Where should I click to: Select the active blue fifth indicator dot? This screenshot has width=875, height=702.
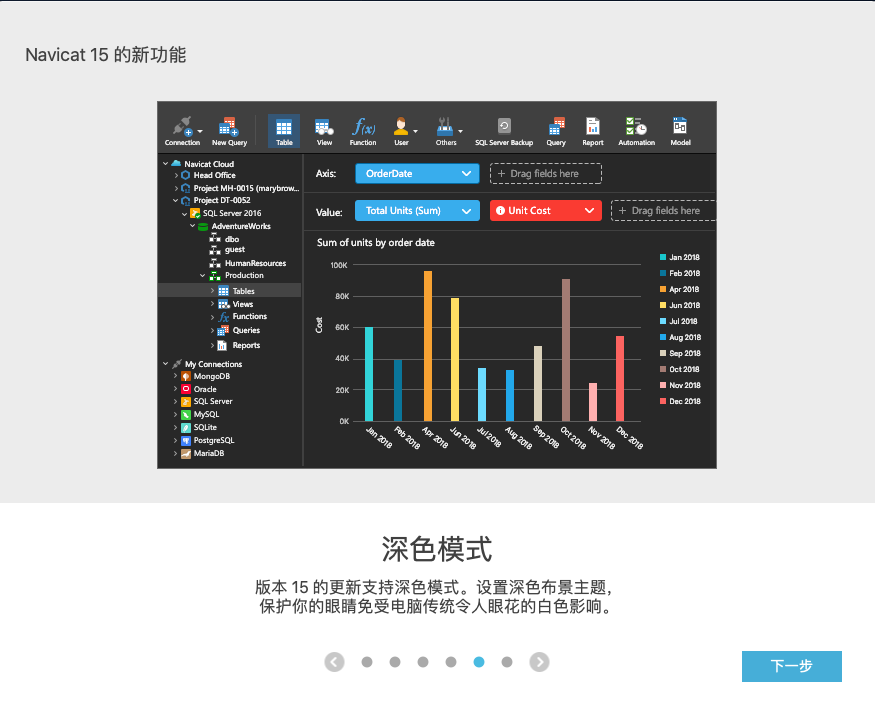pyautogui.click(x=479, y=662)
